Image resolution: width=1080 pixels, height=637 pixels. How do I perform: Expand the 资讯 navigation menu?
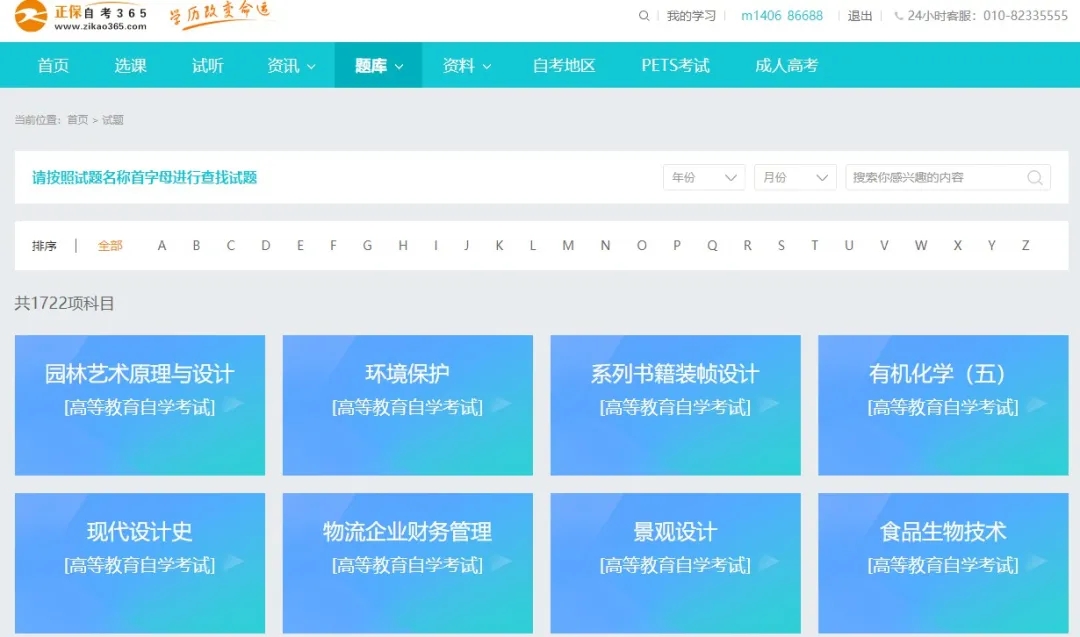tap(291, 64)
